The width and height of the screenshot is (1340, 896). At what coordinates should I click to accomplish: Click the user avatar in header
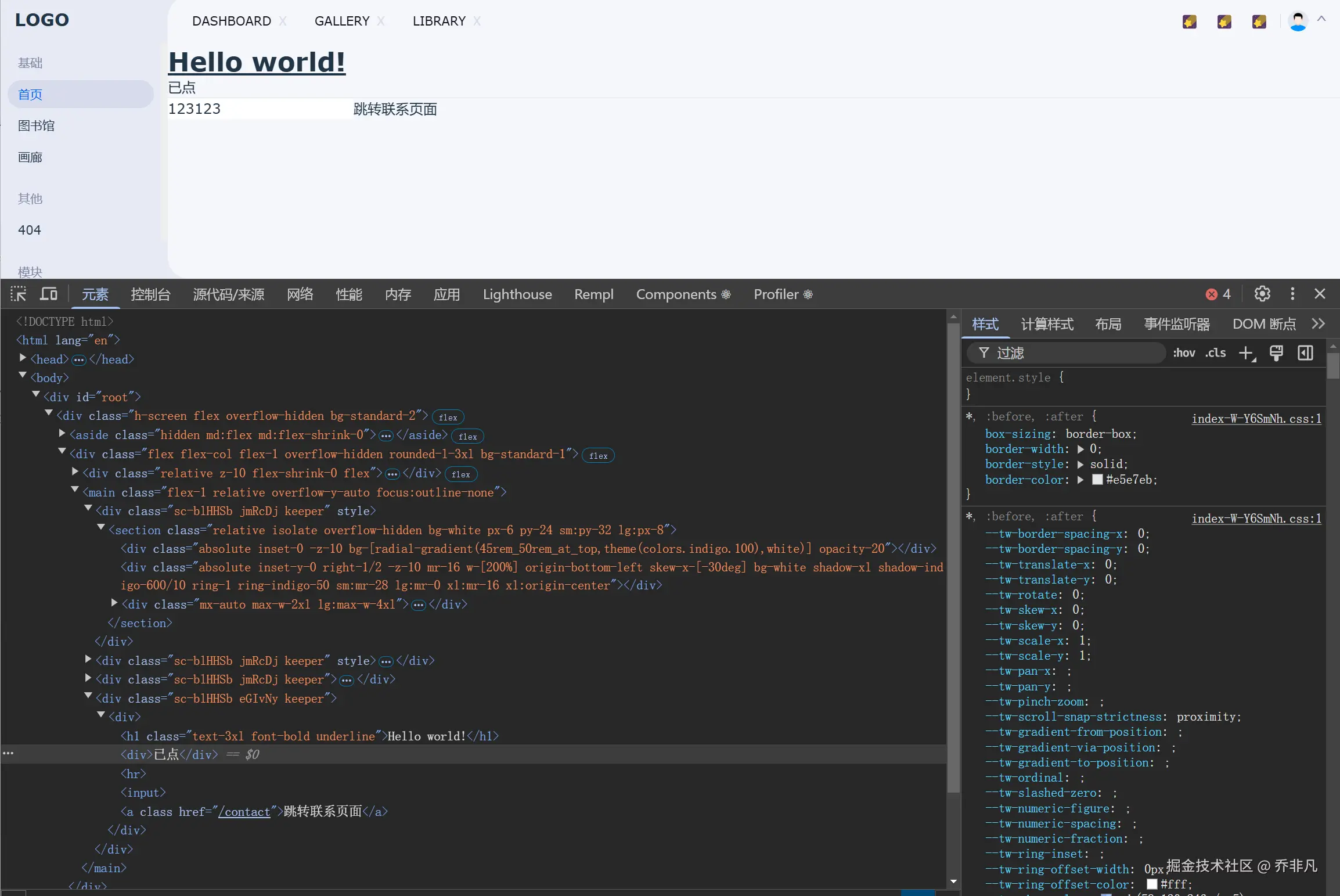(1298, 21)
